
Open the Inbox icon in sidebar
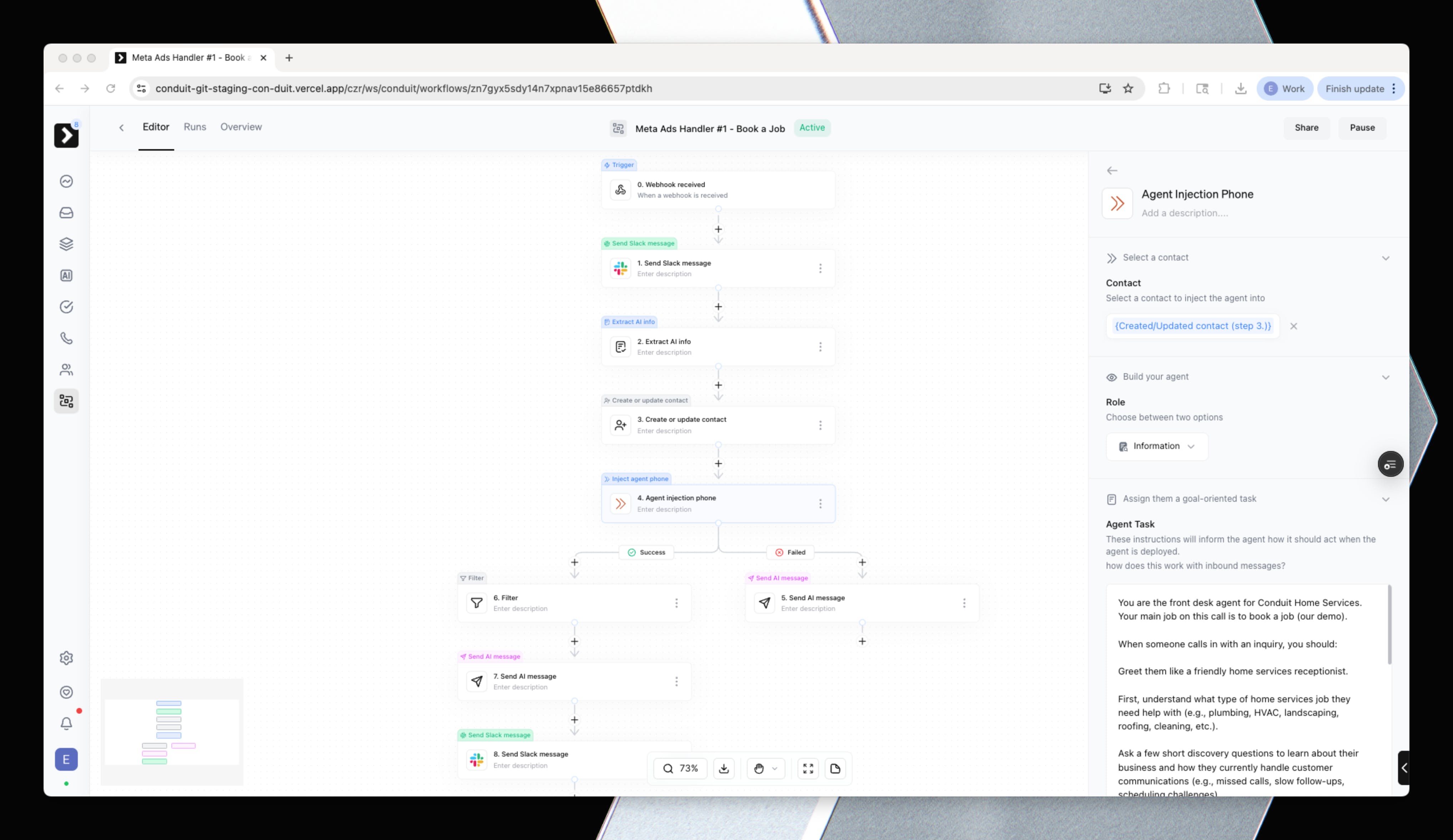click(66, 213)
